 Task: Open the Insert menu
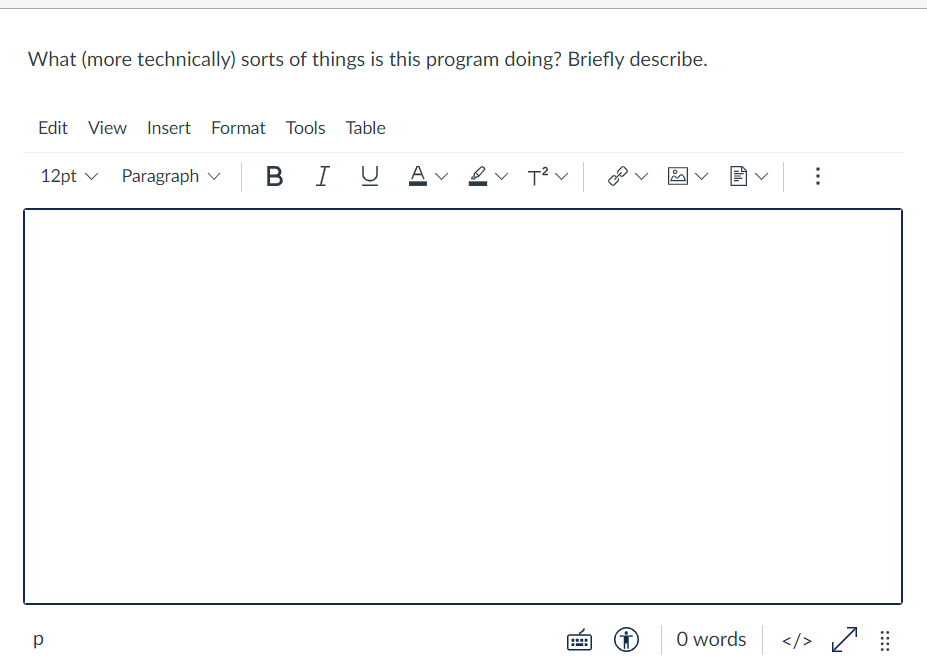(168, 128)
